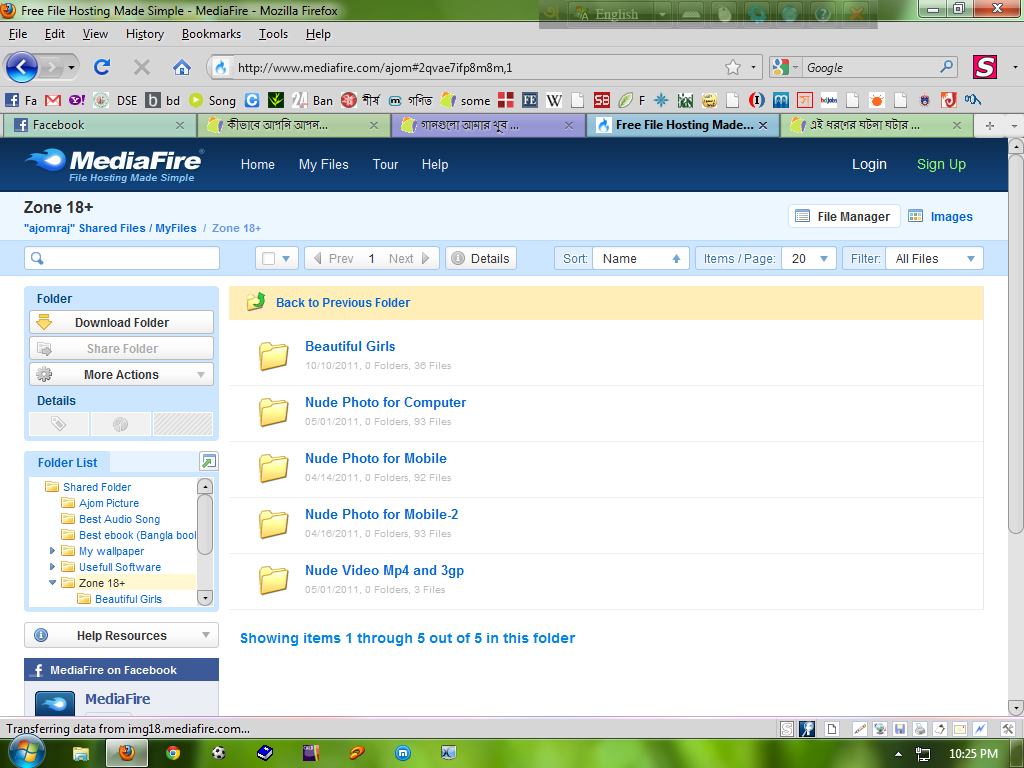1024x768 pixels.
Task: Launch Chrome from the taskbar
Action: [173, 753]
